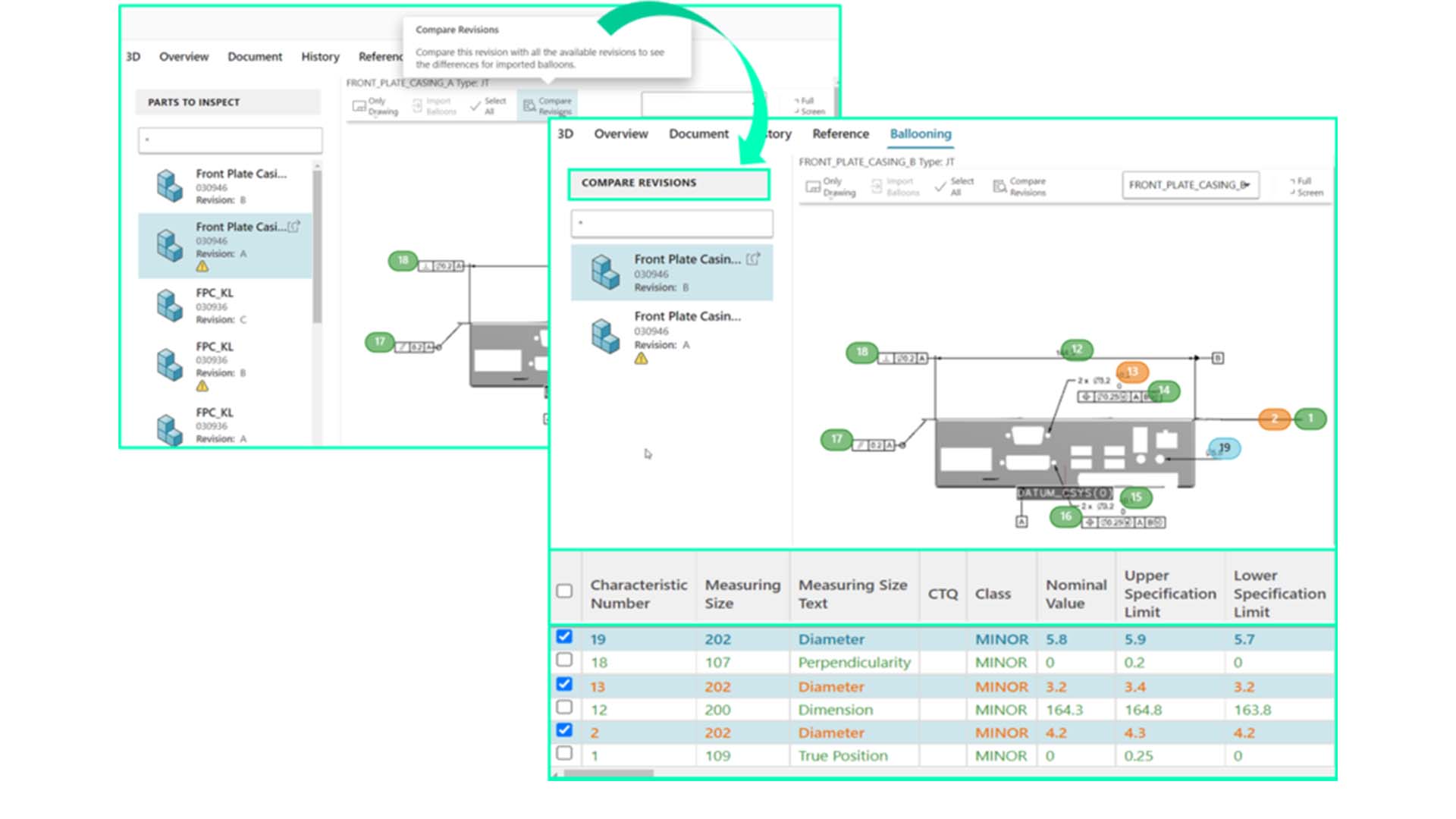Toggle checkbox for Characteristic Number 2

point(562,729)
